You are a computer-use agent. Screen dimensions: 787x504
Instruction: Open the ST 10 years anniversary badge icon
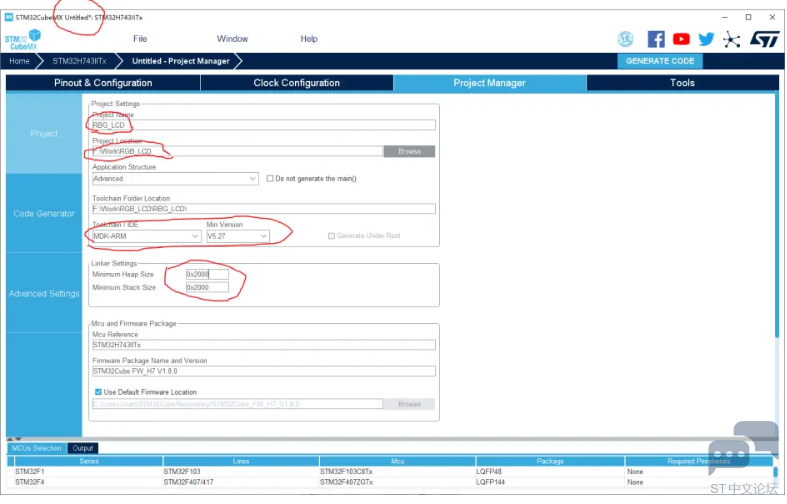pos(625,39)
